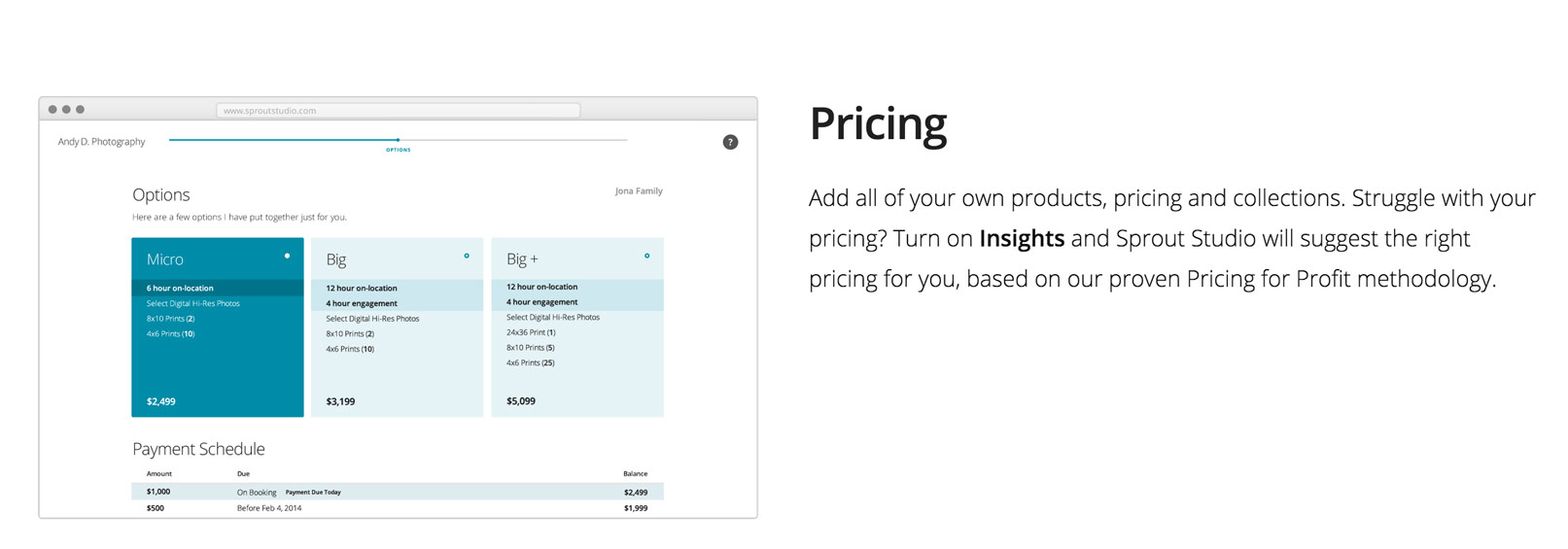Select the $1,000 On Booking payment row
1568x549 pixels.
pos(398,492)
